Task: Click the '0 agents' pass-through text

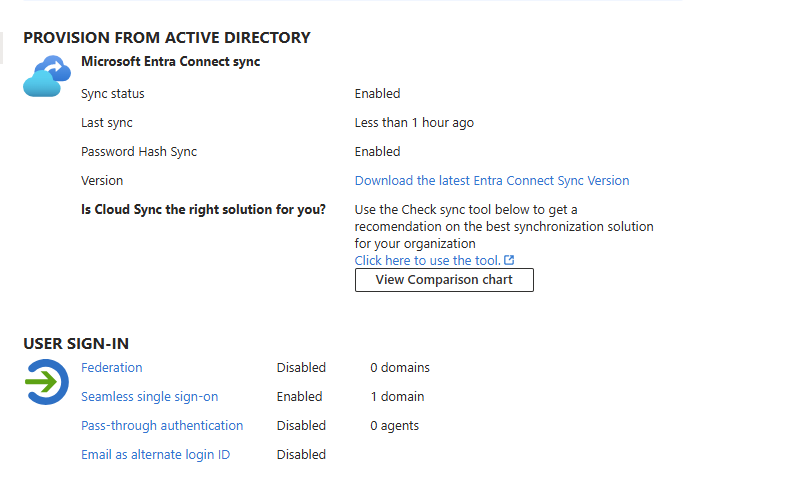Action: click(394, 425)
